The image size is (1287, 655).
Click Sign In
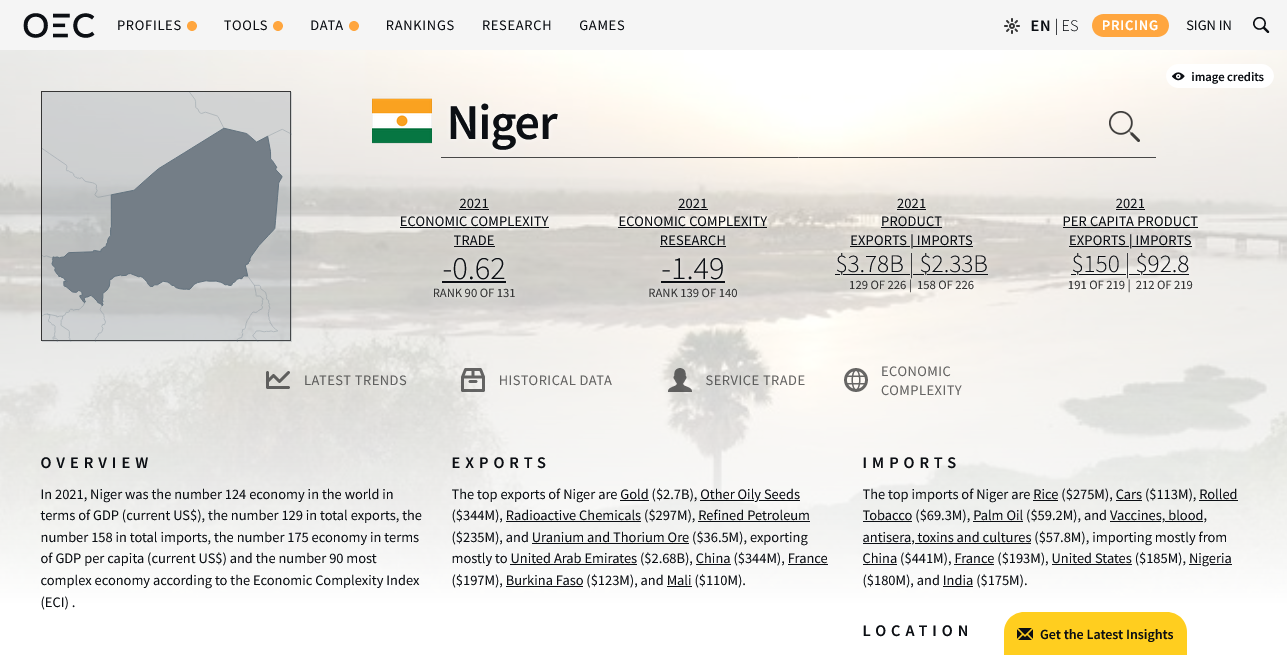(x=1209, y=26)
